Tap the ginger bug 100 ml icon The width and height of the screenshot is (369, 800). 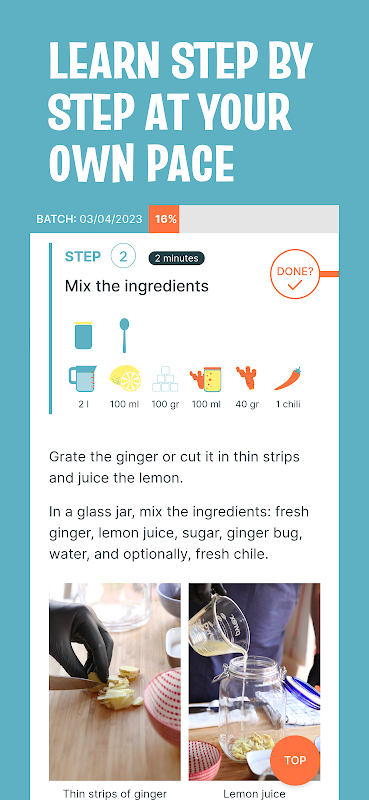click(206, 379)
